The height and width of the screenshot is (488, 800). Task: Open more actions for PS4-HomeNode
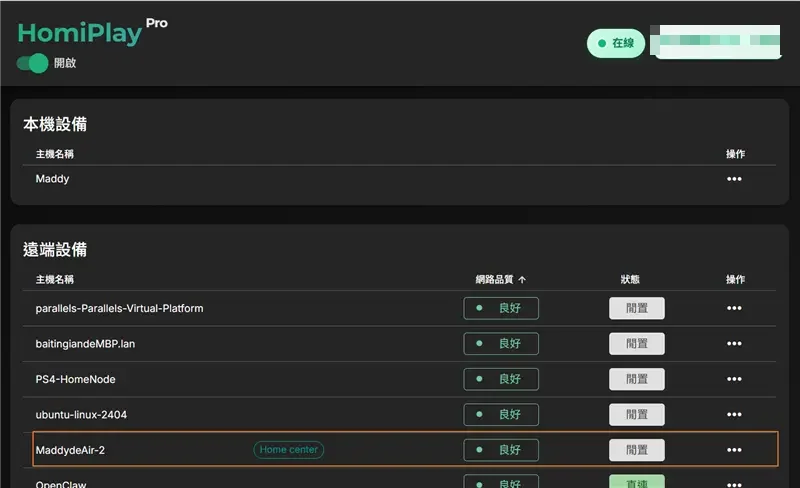[x=734, y=379]
